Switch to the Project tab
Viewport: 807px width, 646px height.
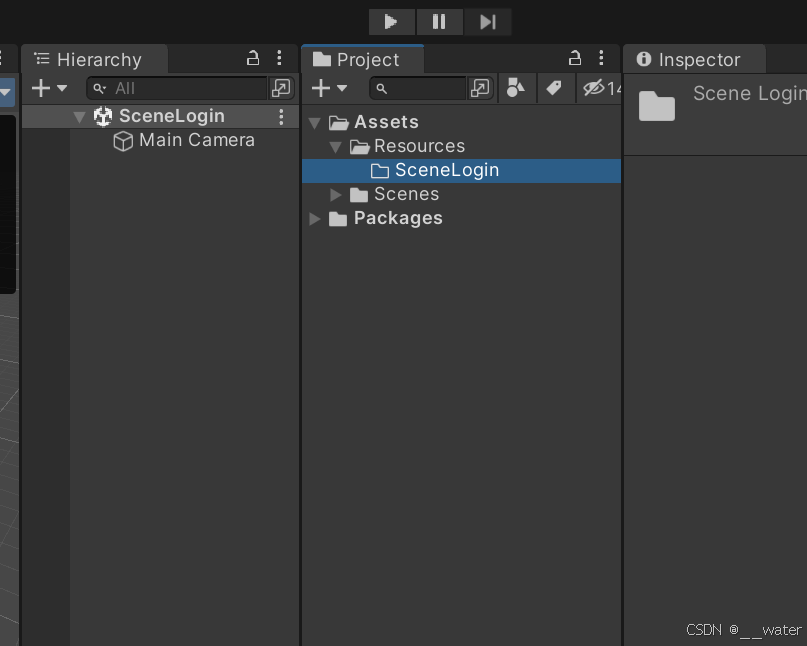[363, 60]
